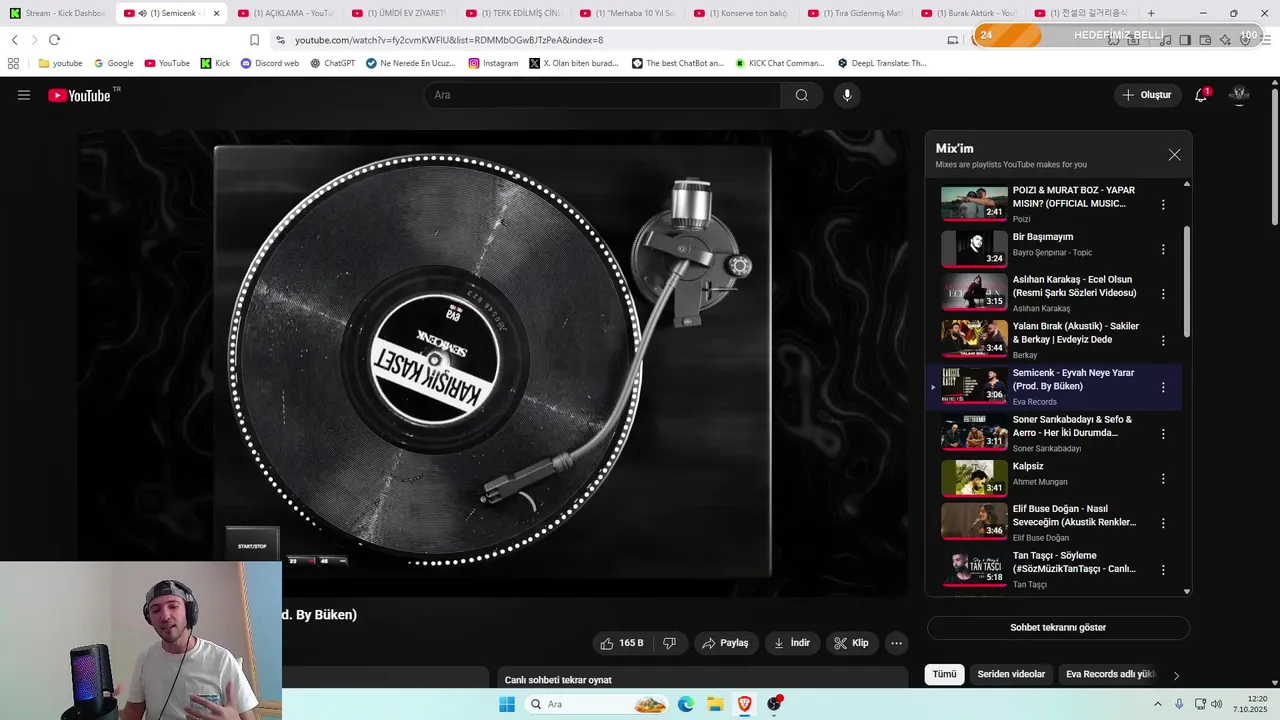Open Brave browser from taskbar
The height and width of the screenshot is (720, 1280).
tap(744, 704)
